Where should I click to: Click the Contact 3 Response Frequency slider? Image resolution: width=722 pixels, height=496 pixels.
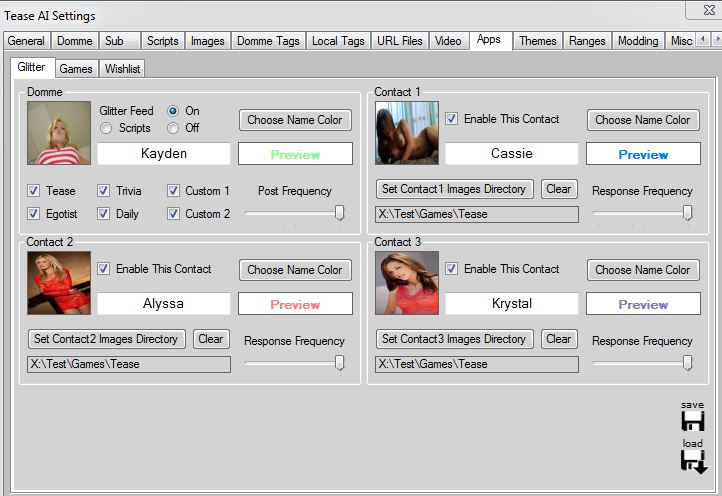pos(643,363)
